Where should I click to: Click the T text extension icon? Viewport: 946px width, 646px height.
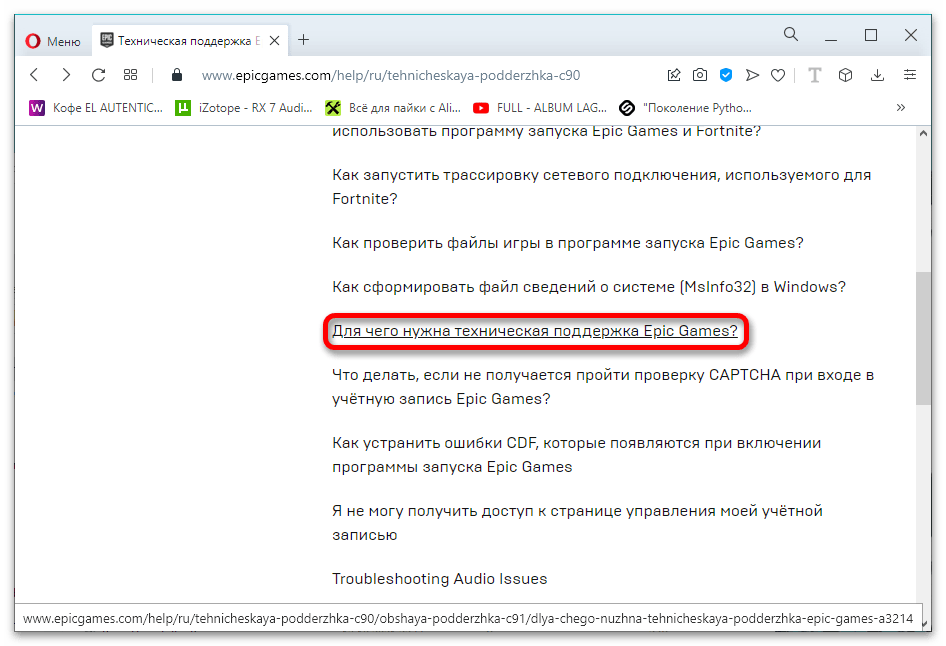(x=814, y=75)
